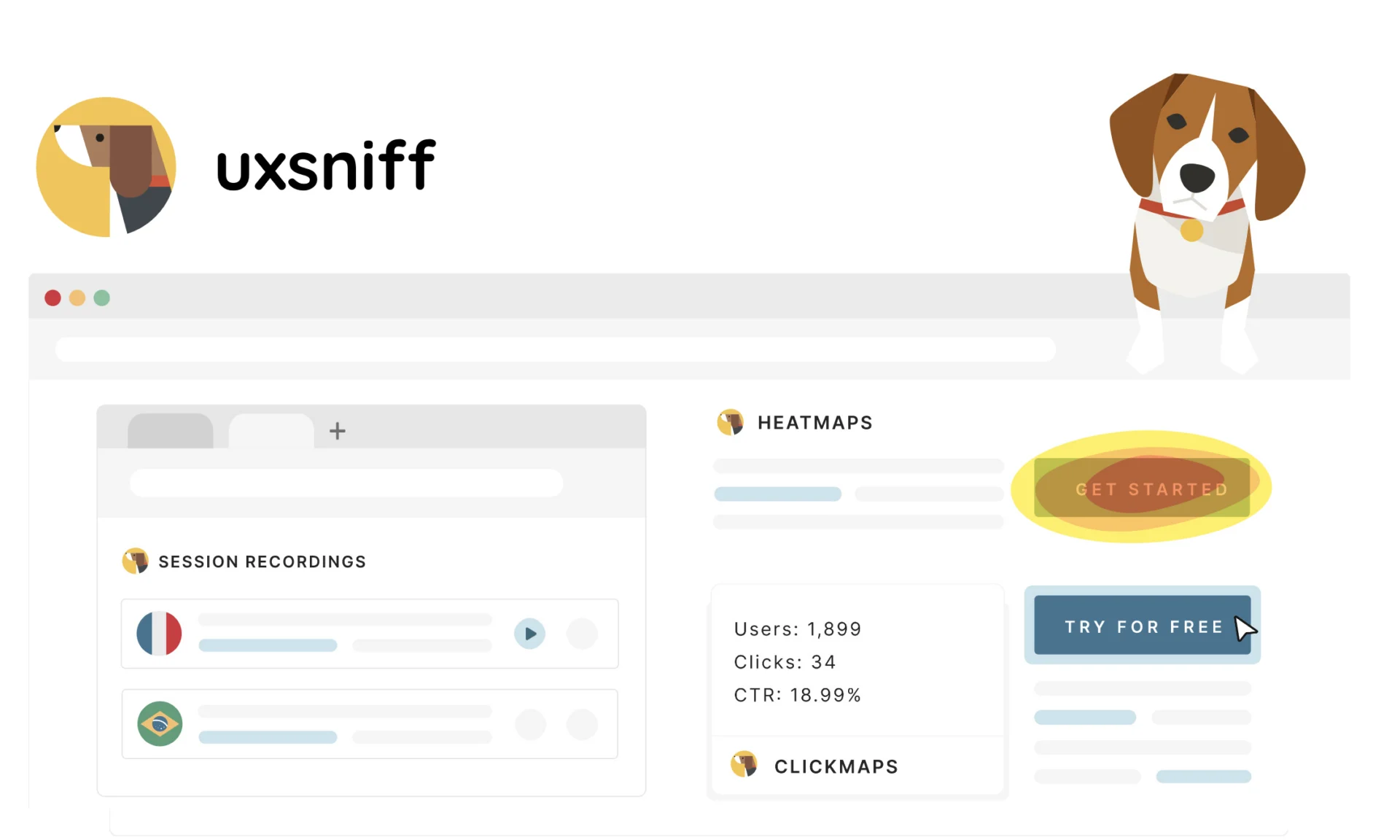Viewport: 1400px width, 840px height.
Task: Click the Users 1,899 stats card
Action: click(x=857, y=661)
